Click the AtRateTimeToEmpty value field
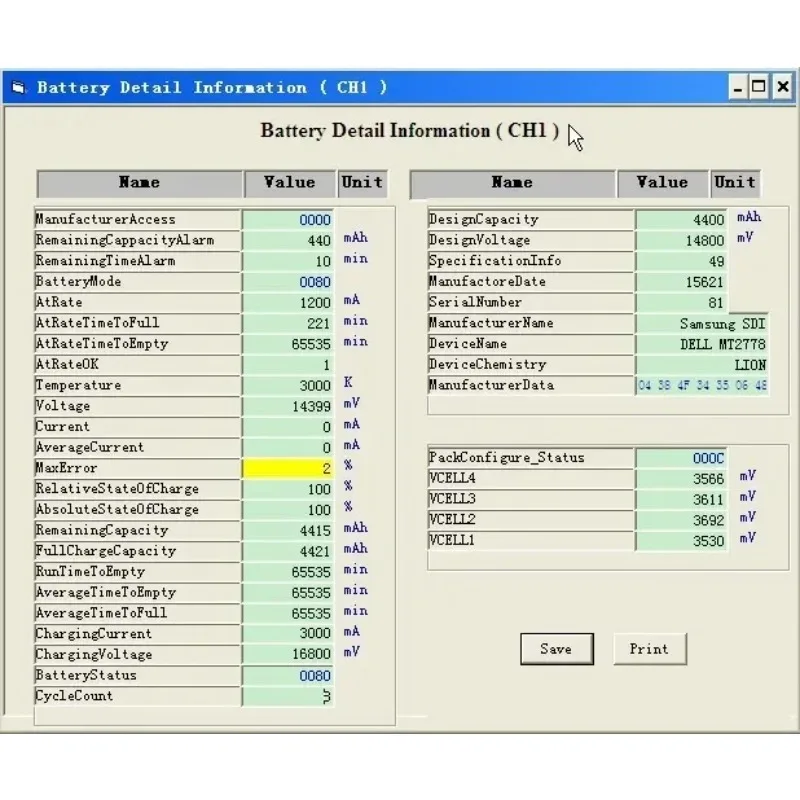The image size is (800, 800). [x=288, y=344]
